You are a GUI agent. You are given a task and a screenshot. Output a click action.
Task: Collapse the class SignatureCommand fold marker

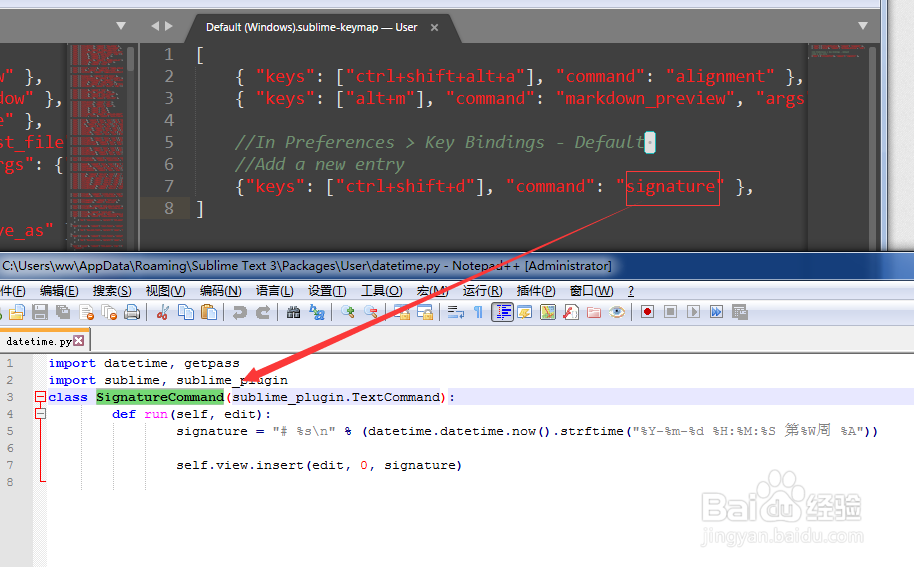point(40,397)
